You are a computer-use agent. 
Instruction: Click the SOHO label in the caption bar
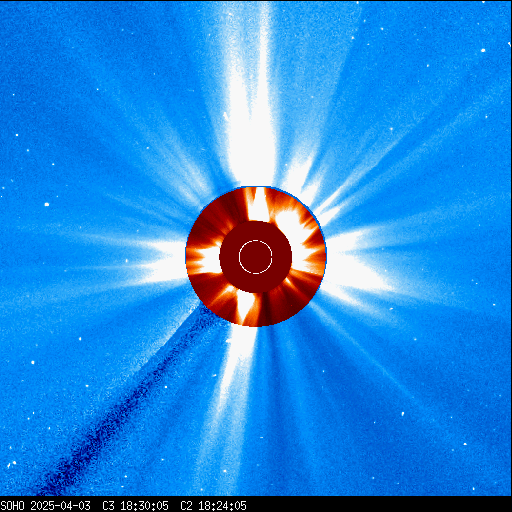(x=13, y=506)
